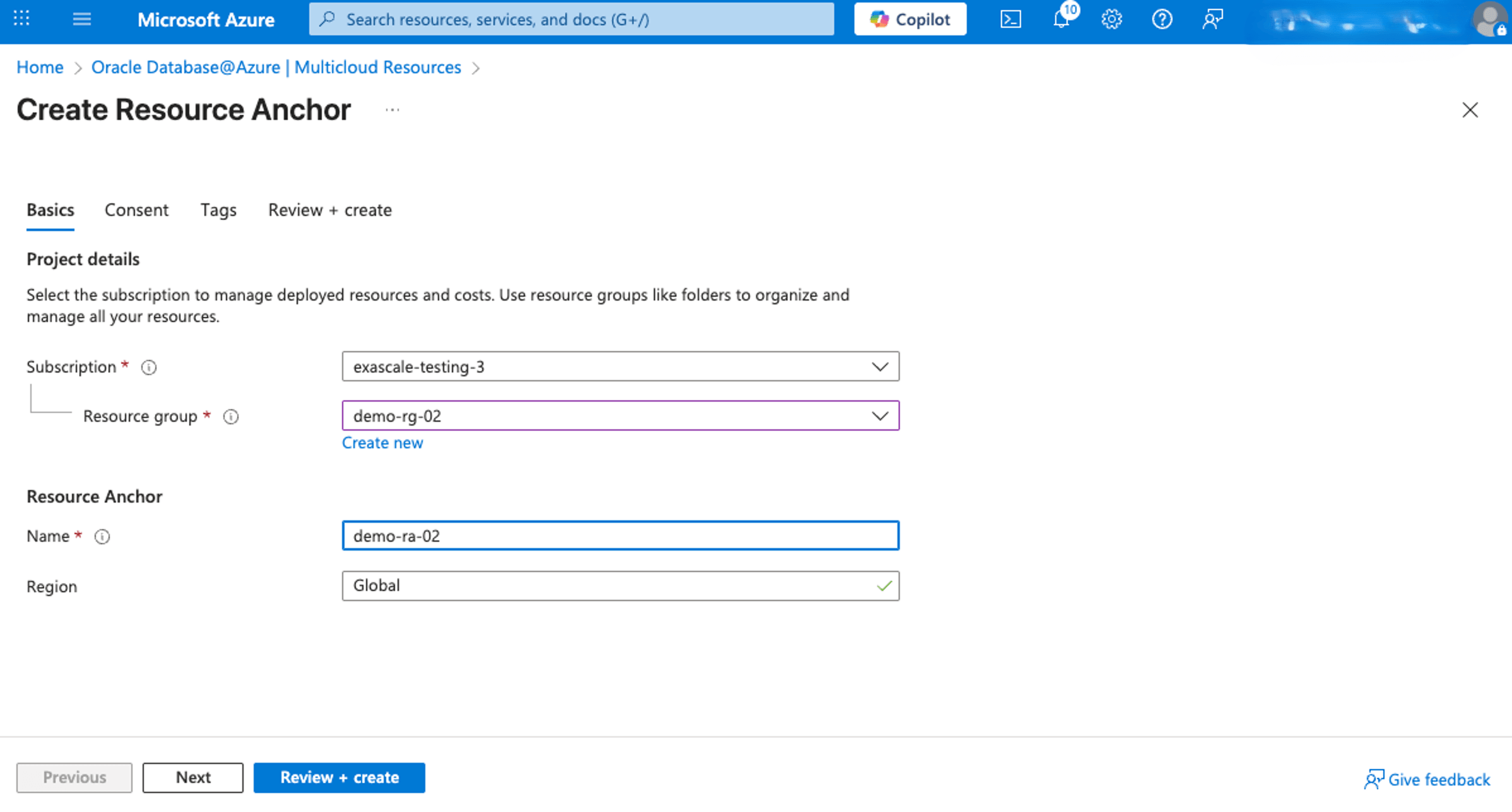View the Resource group info tooltip
1512x812 pixels.
[231, 416]
